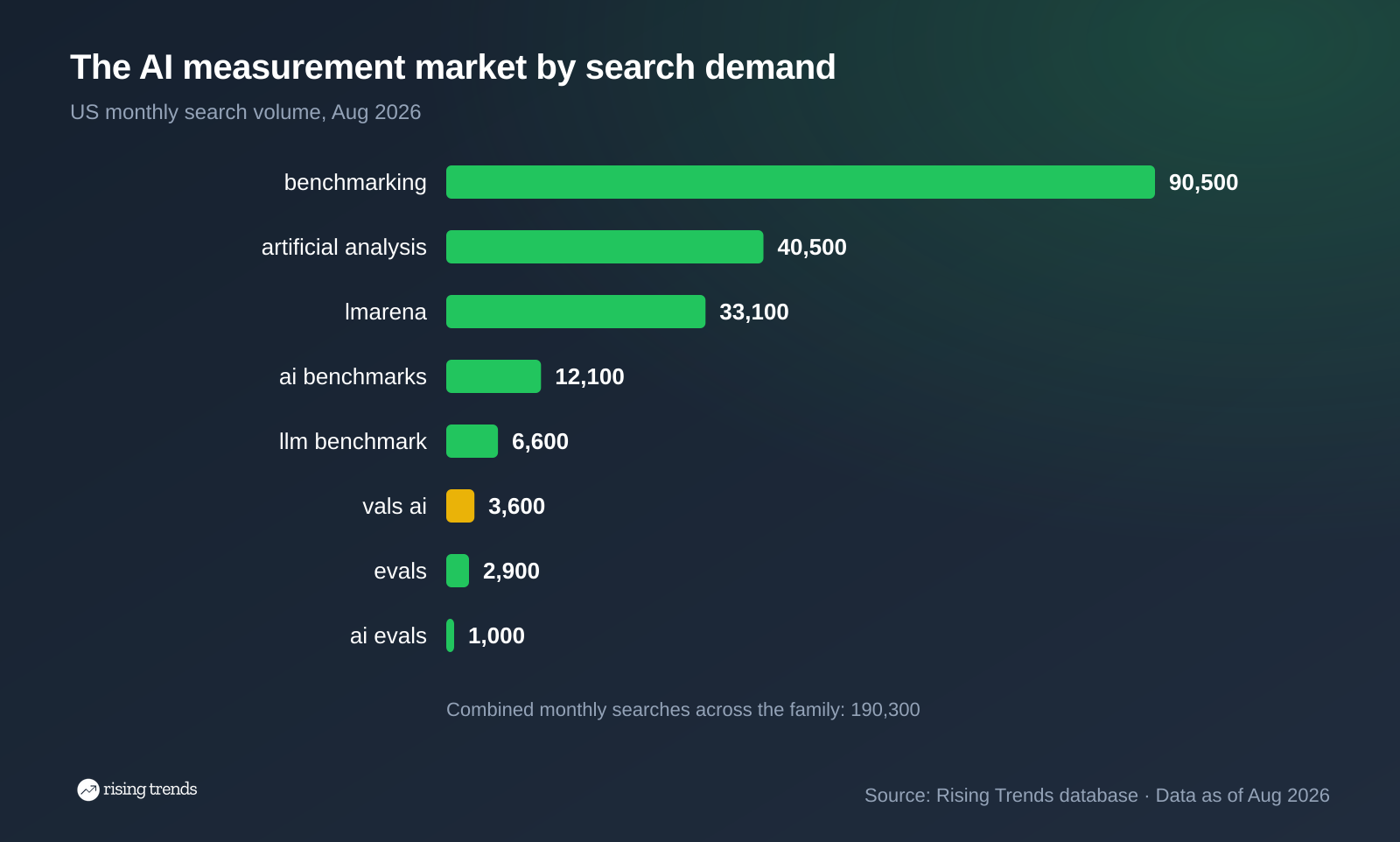The height and width of the screenshot is (842, 1400).
Task: Click the yellow vals ai bar
Action: coord(460,506)
